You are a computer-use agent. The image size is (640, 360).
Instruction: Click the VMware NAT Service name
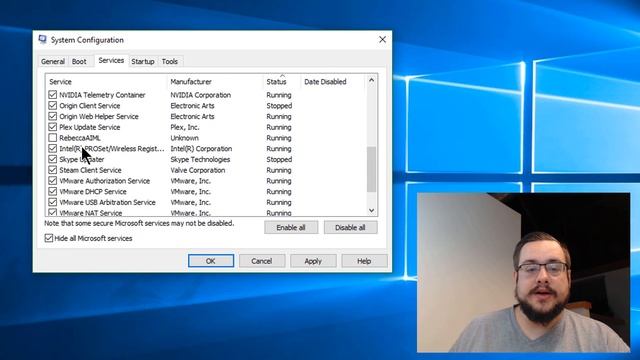pos(91,213)
